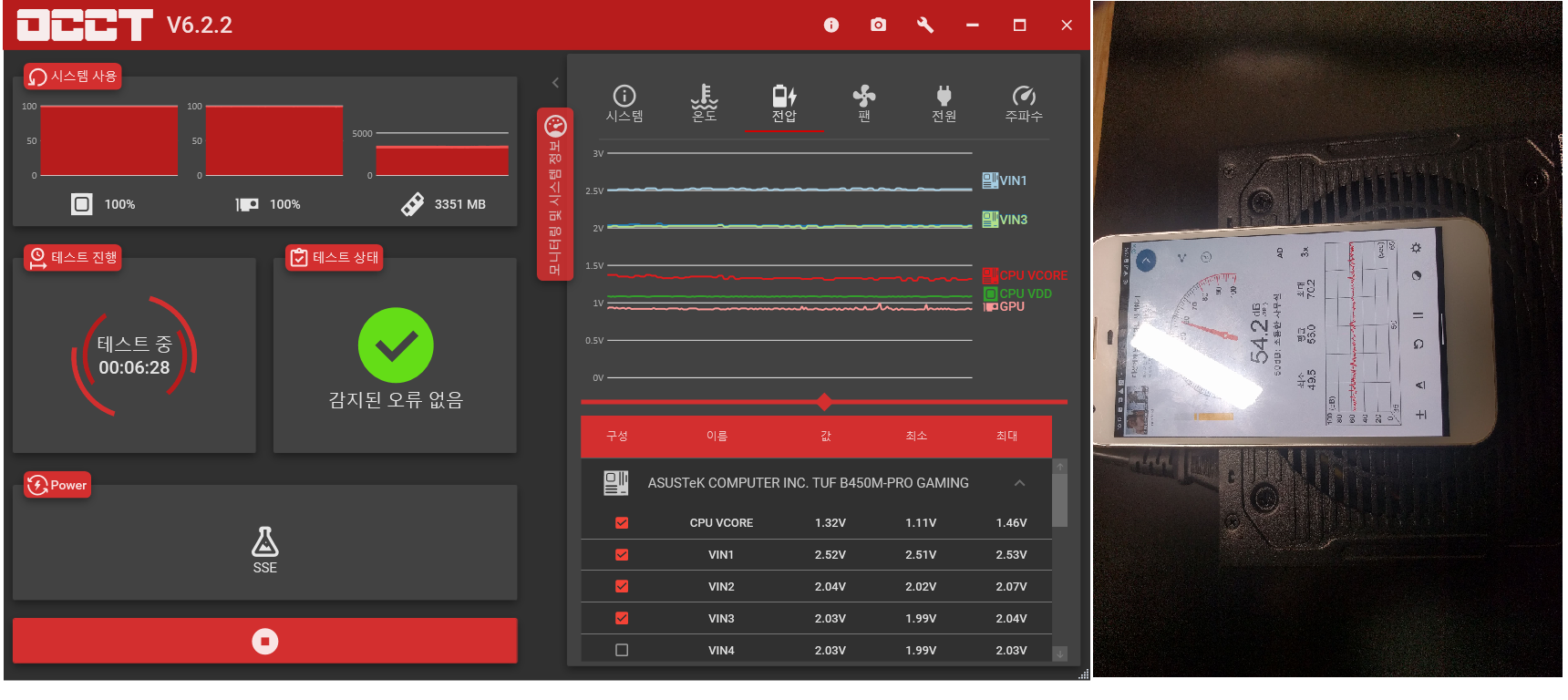Check the VIN4 checkbox

(x=622, y=651)
